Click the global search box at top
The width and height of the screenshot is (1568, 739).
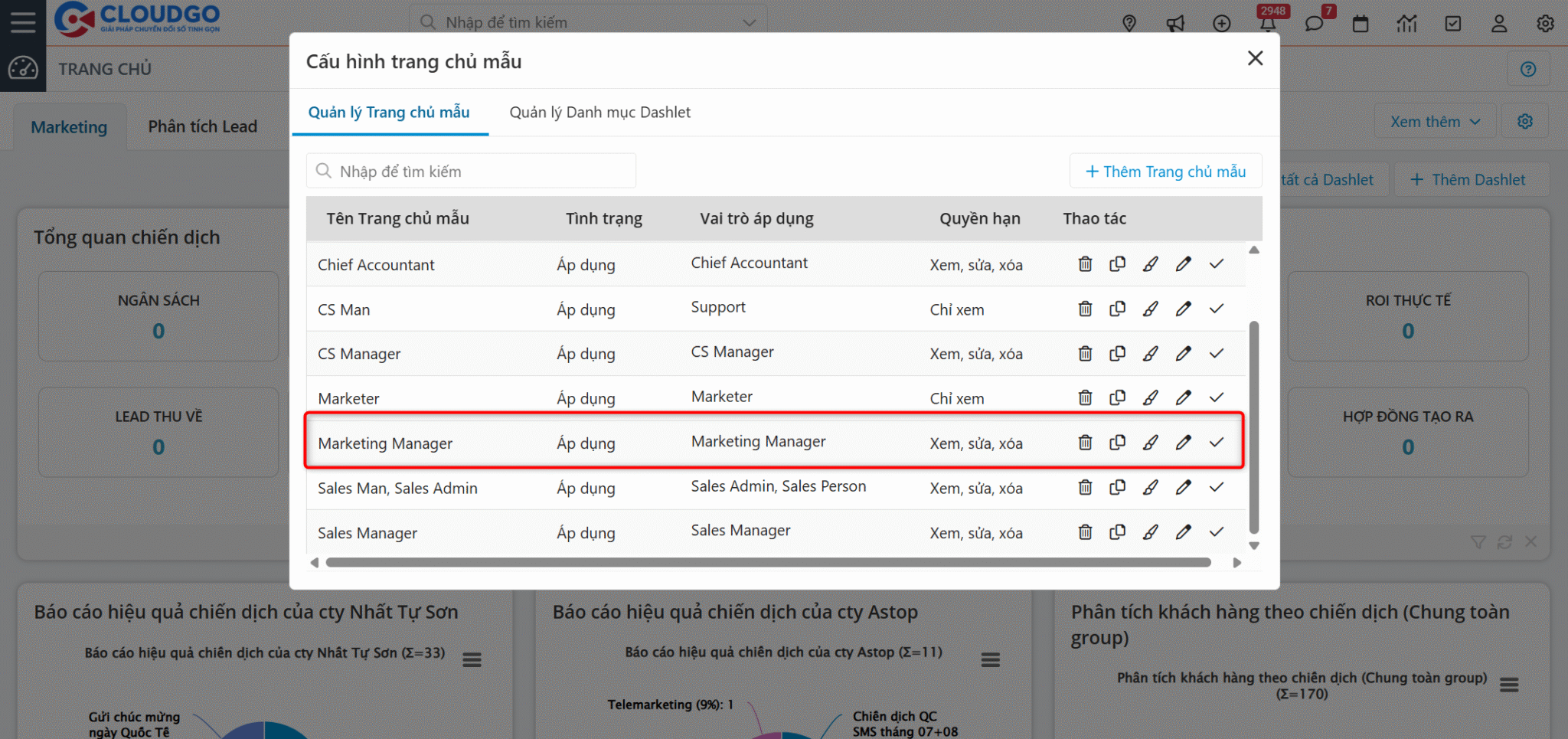(x=588, y=22)
